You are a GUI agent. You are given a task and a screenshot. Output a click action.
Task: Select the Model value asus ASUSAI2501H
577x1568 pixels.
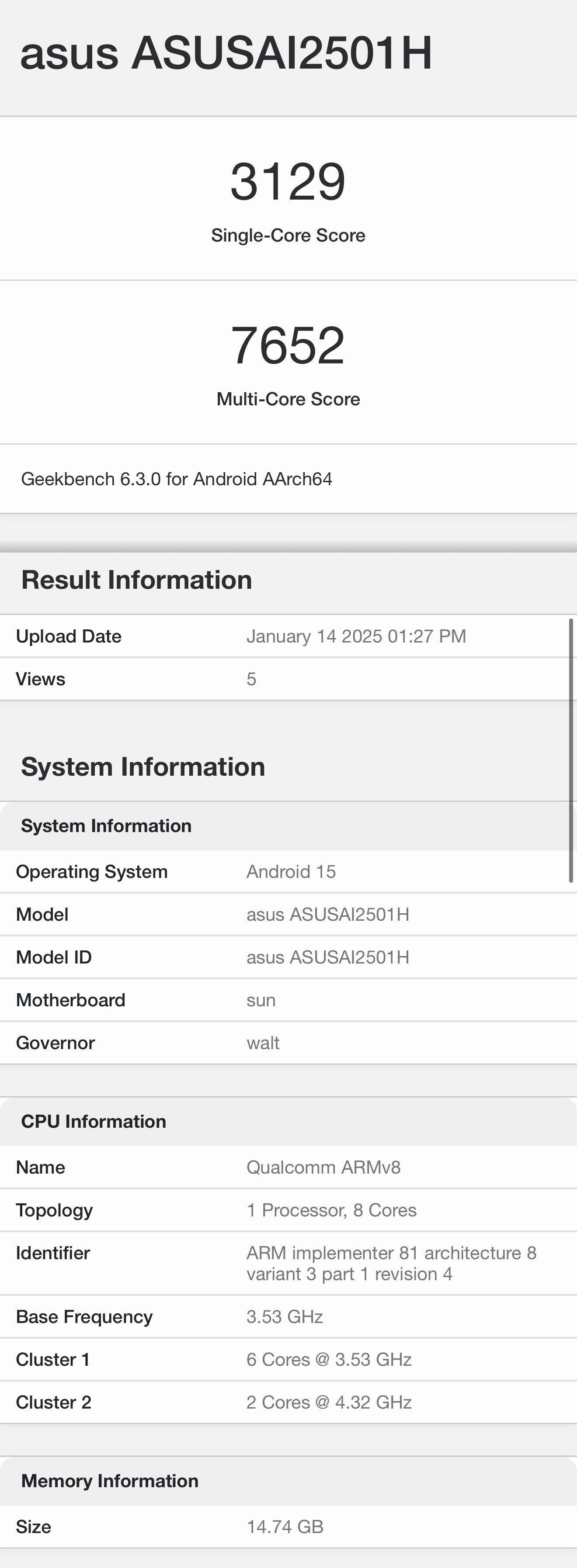point(328,914)
